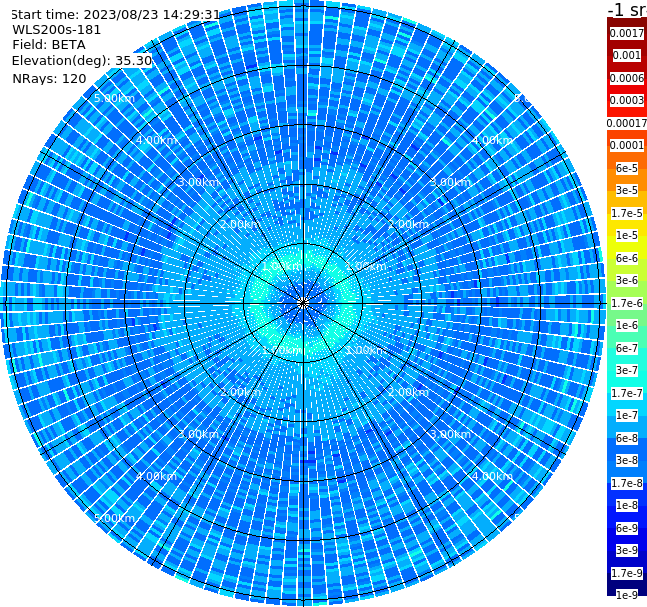Select the 3e-8 colorbar tick label
This screenshot has width=647, height=607.
tap(627, 460)
